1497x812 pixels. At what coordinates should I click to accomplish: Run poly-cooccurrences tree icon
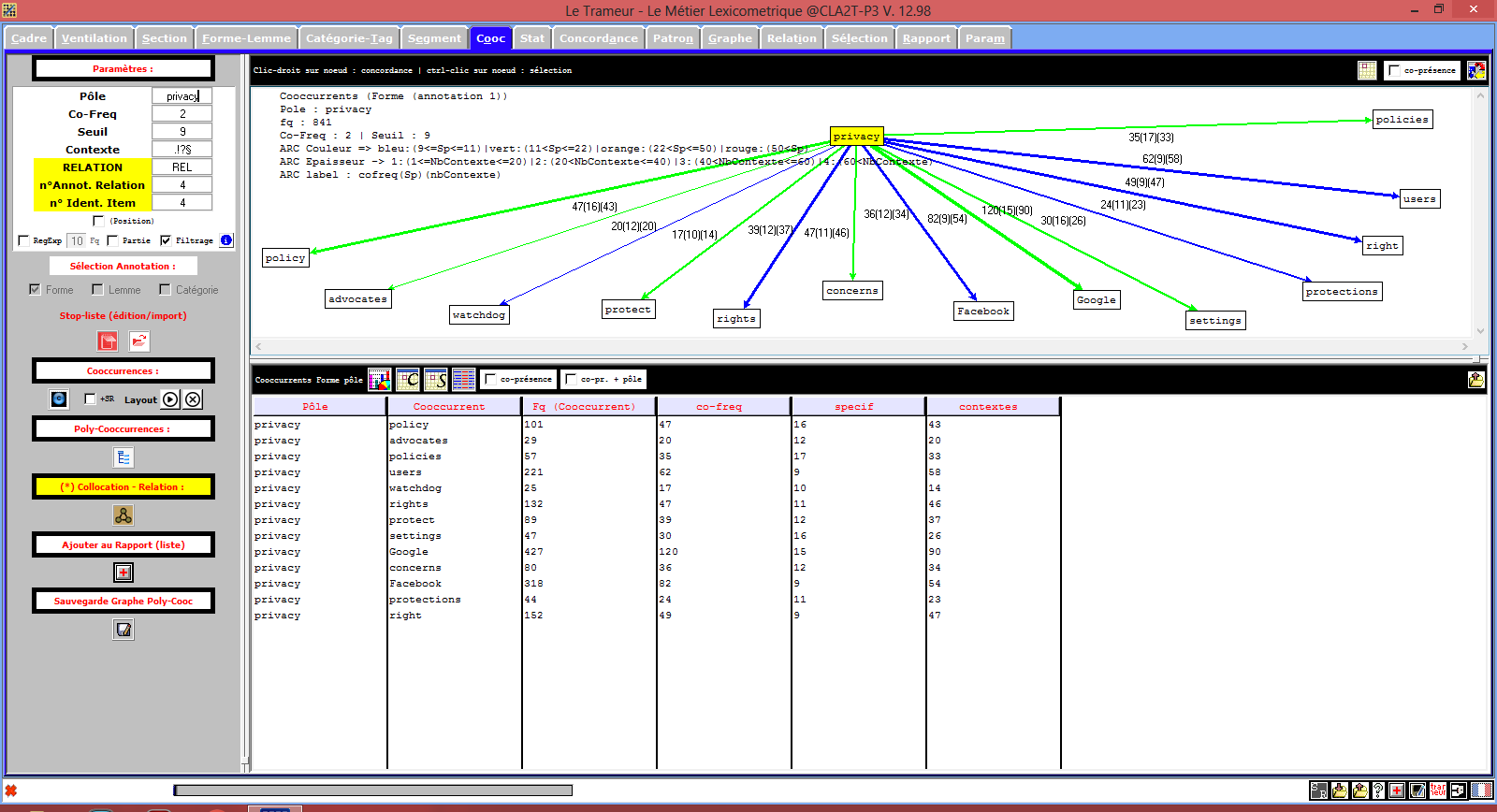point(124,457)
